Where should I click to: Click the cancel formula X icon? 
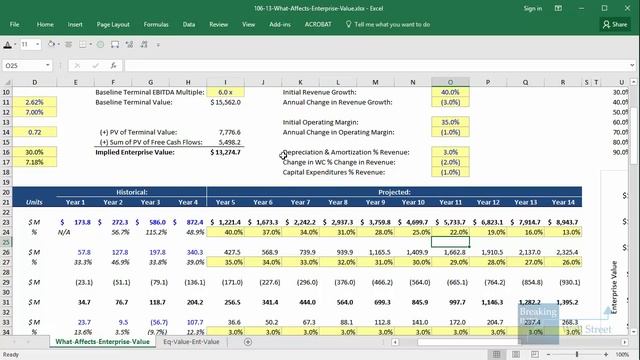[x=77, y=65]
